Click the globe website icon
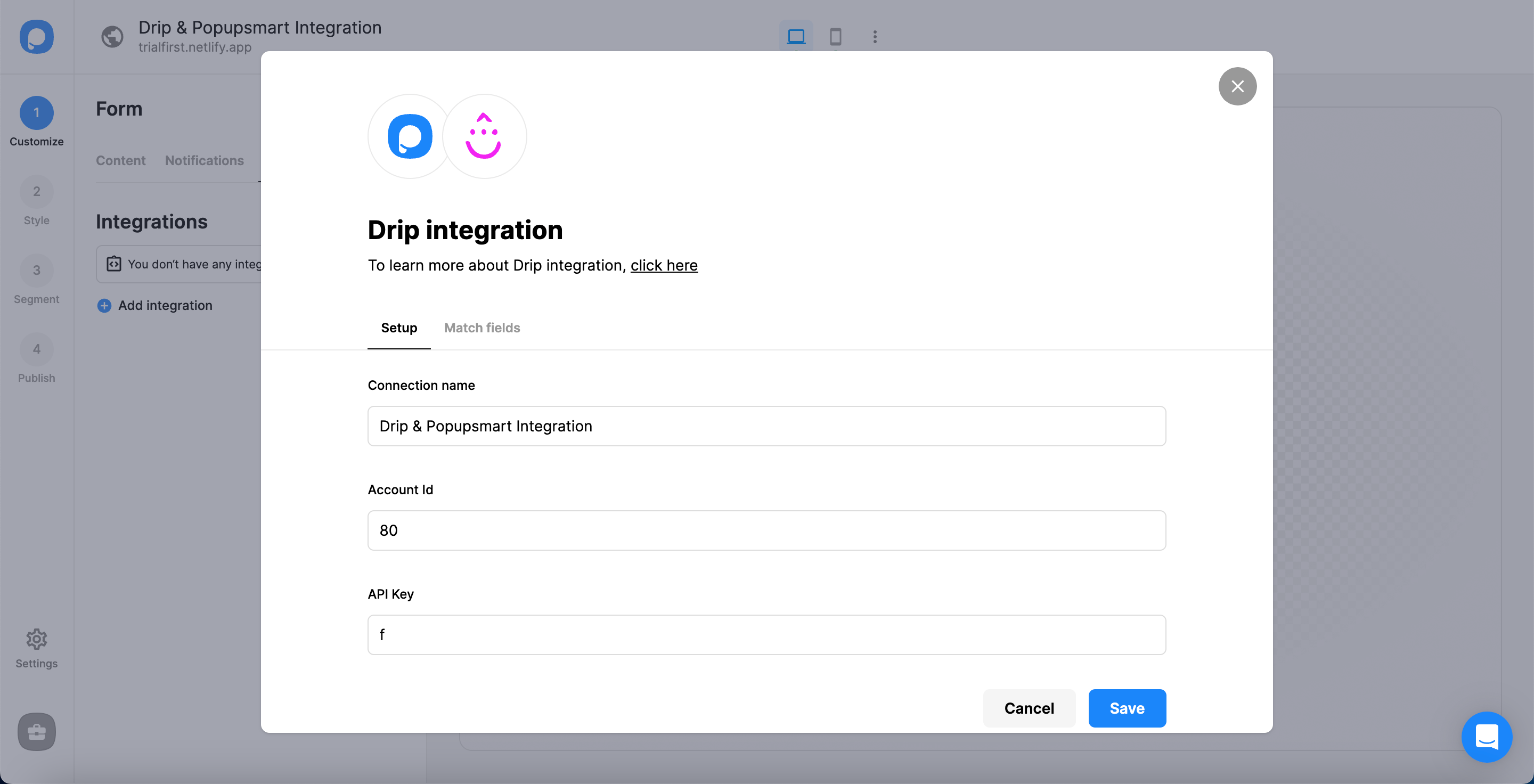1534x784 pixels. pos(112,37)
